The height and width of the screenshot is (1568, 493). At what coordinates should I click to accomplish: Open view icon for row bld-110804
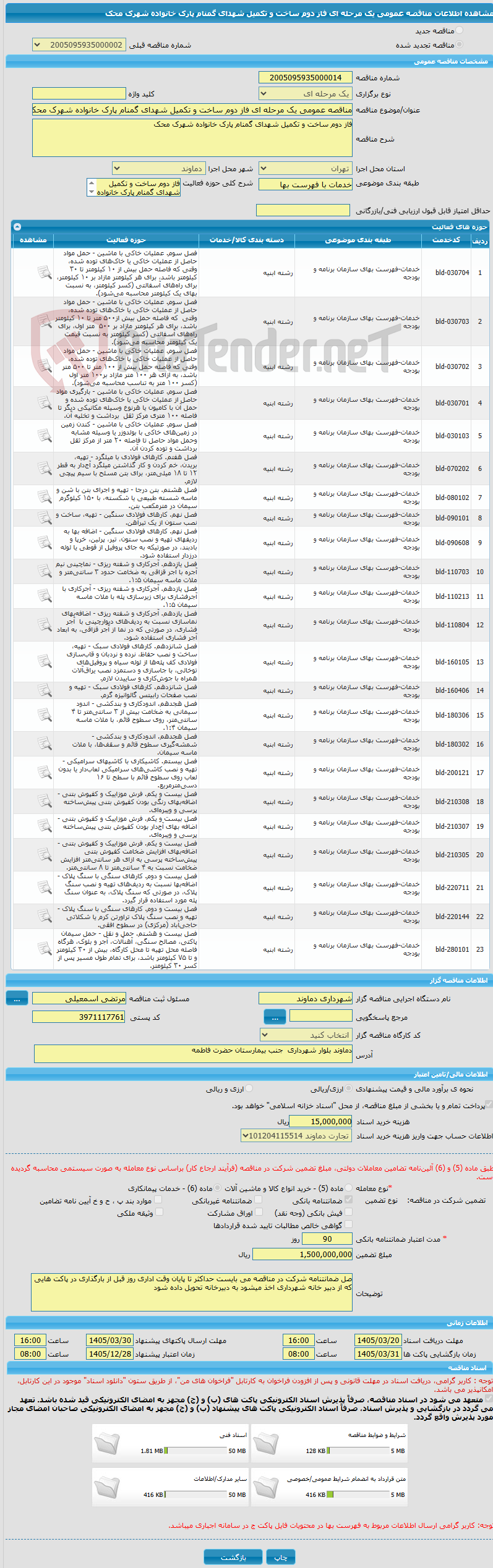click(45, 625)
